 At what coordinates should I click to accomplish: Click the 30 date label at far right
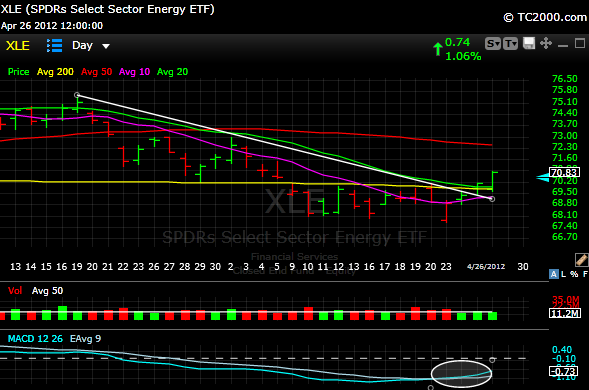pyautogui.click(x=523, y=266)
